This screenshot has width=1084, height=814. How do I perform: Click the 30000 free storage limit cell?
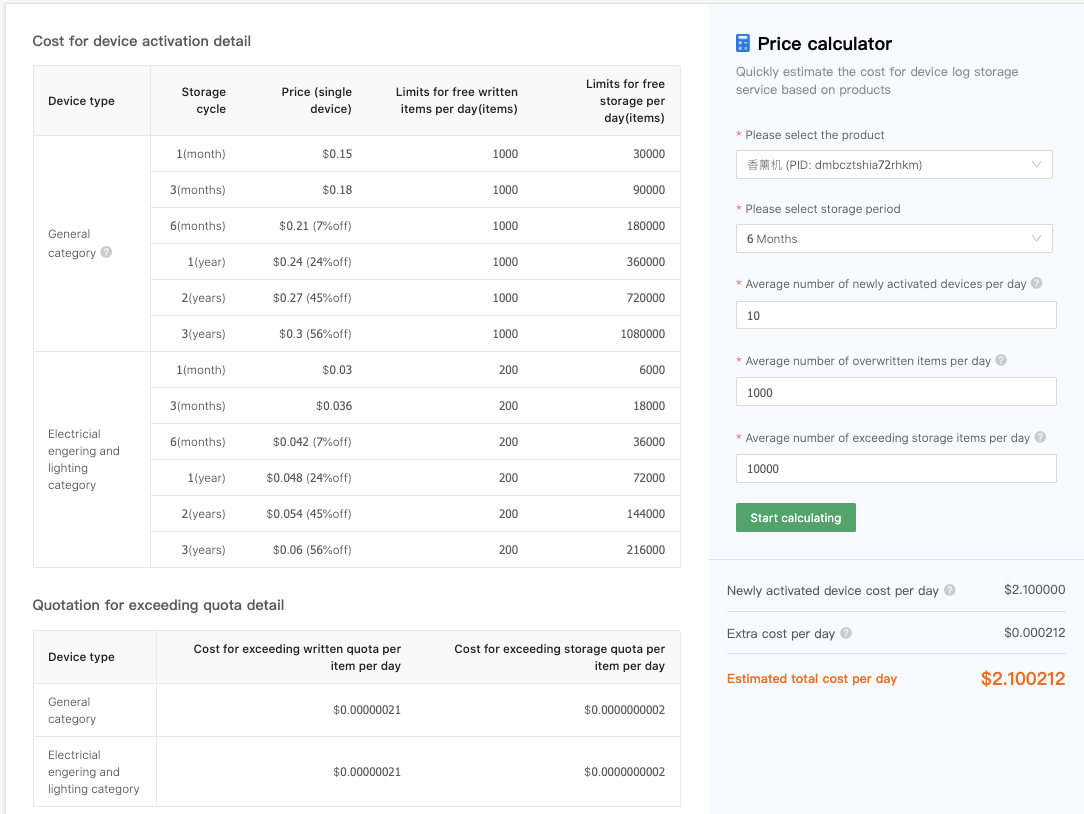point(649,154)
